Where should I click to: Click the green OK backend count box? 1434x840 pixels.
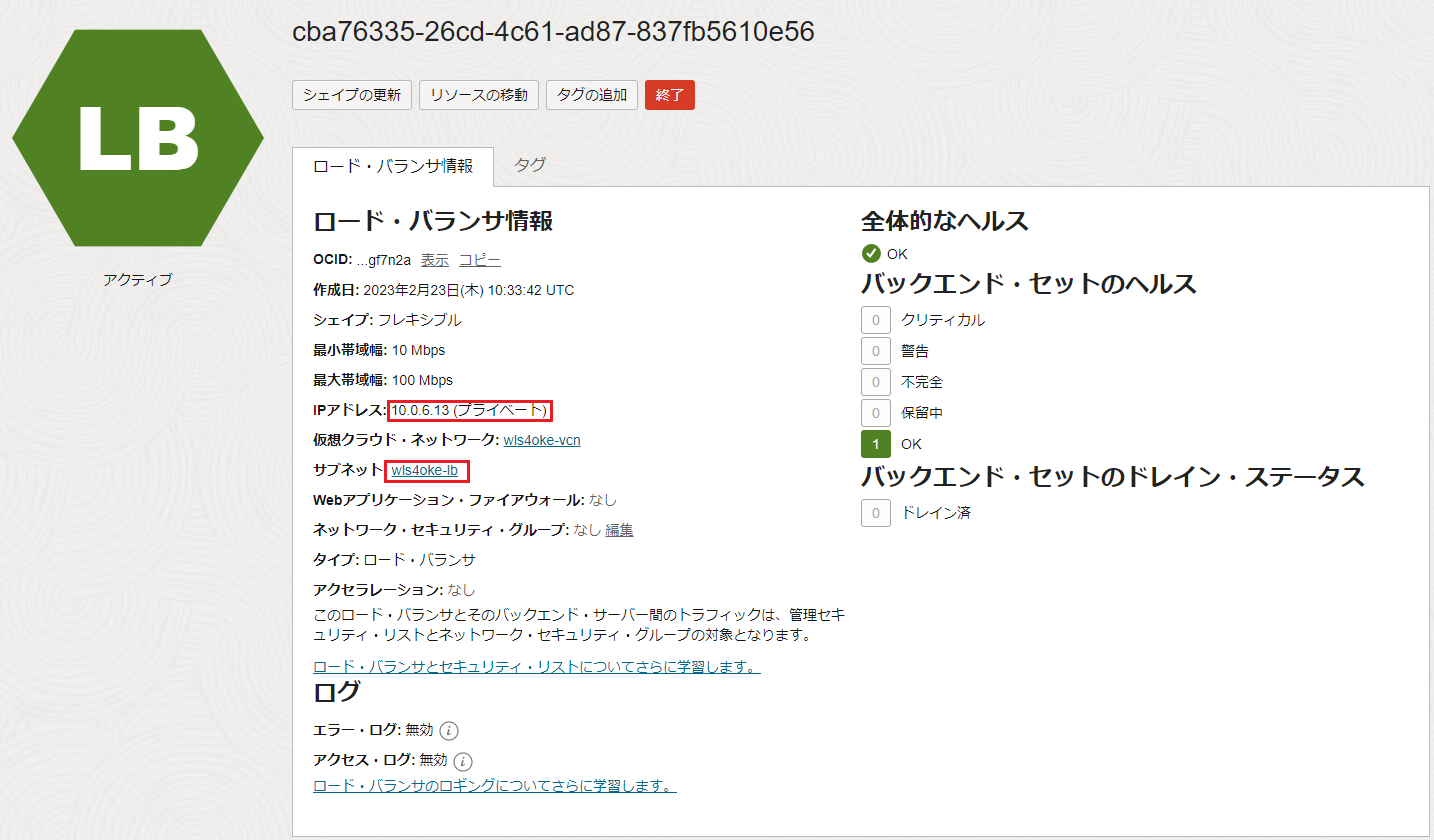coord(876,444)
